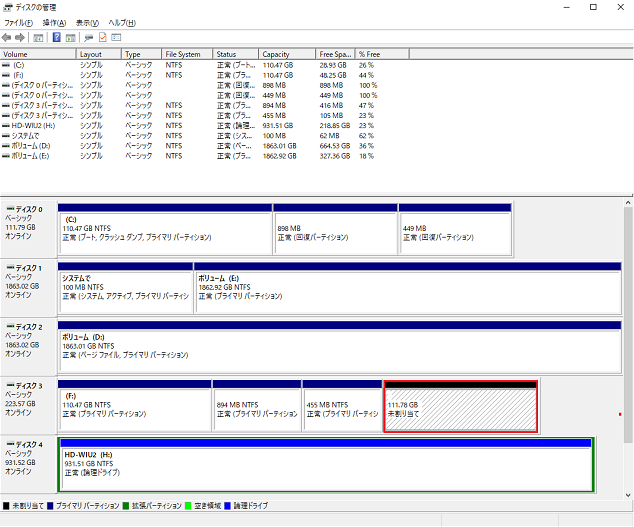Toggle the action pane toolbar icon
This screenshot has width=634, height=527.
70,38
